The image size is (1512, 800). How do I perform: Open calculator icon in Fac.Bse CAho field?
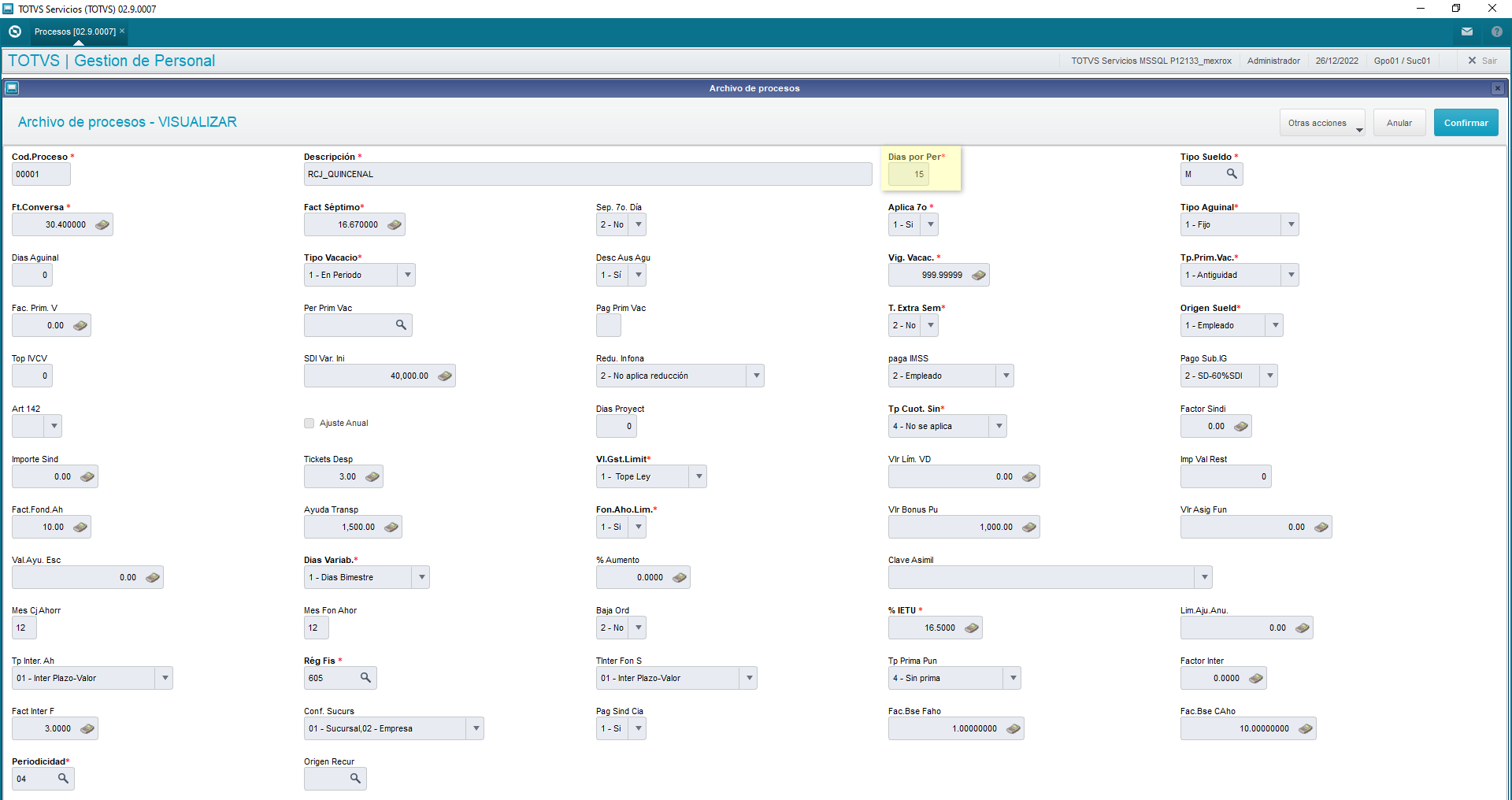pyautogui.click(x=1306, y=729)
